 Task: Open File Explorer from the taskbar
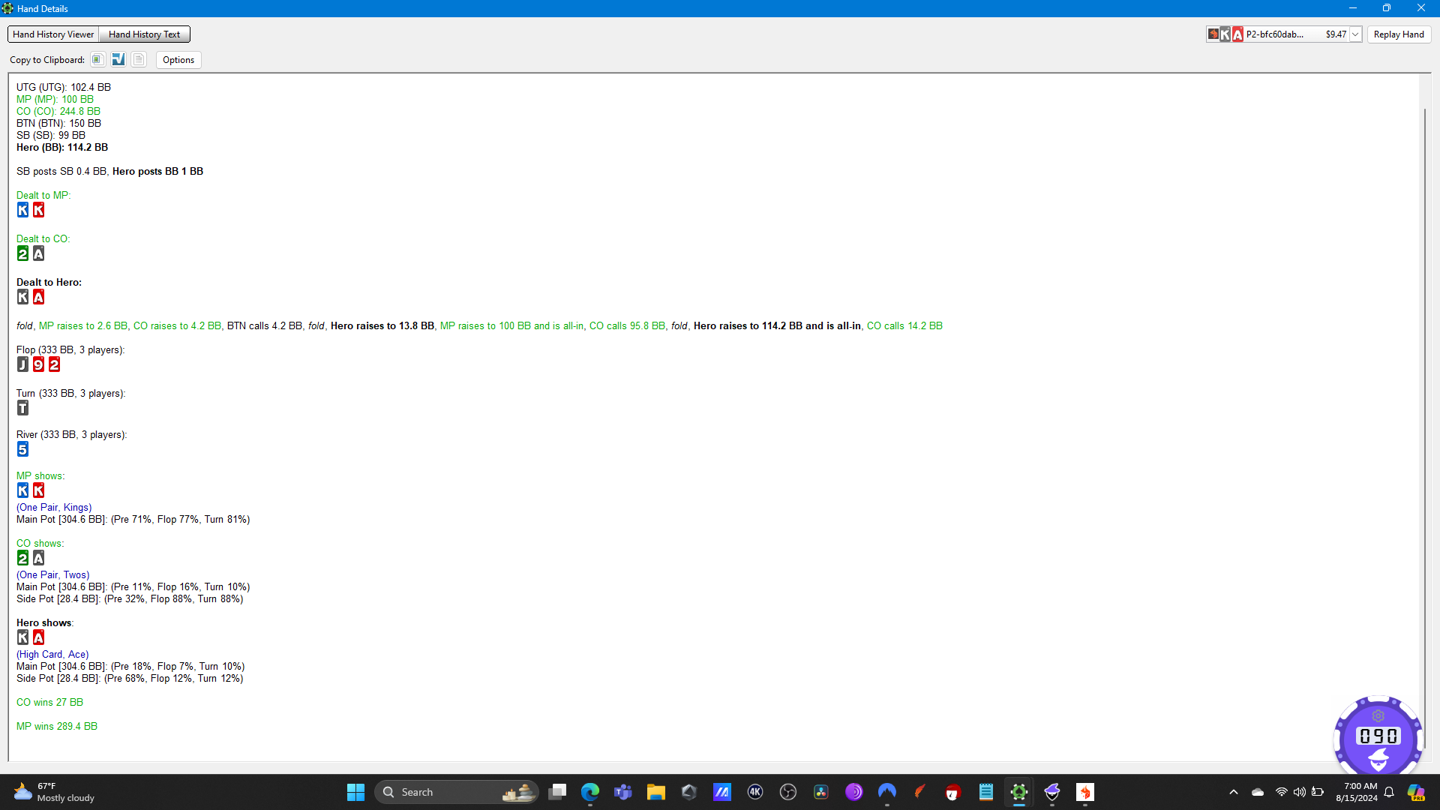656,792
